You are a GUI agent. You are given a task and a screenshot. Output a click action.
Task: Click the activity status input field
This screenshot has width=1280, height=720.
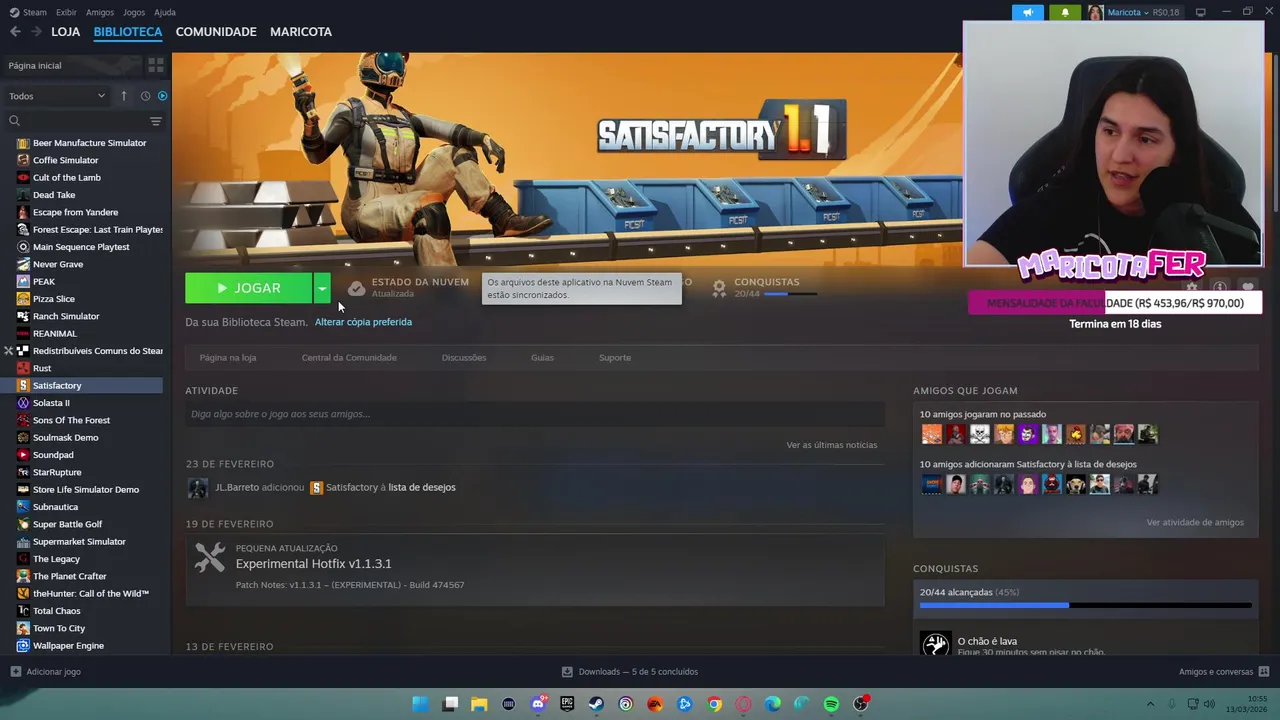535,414
